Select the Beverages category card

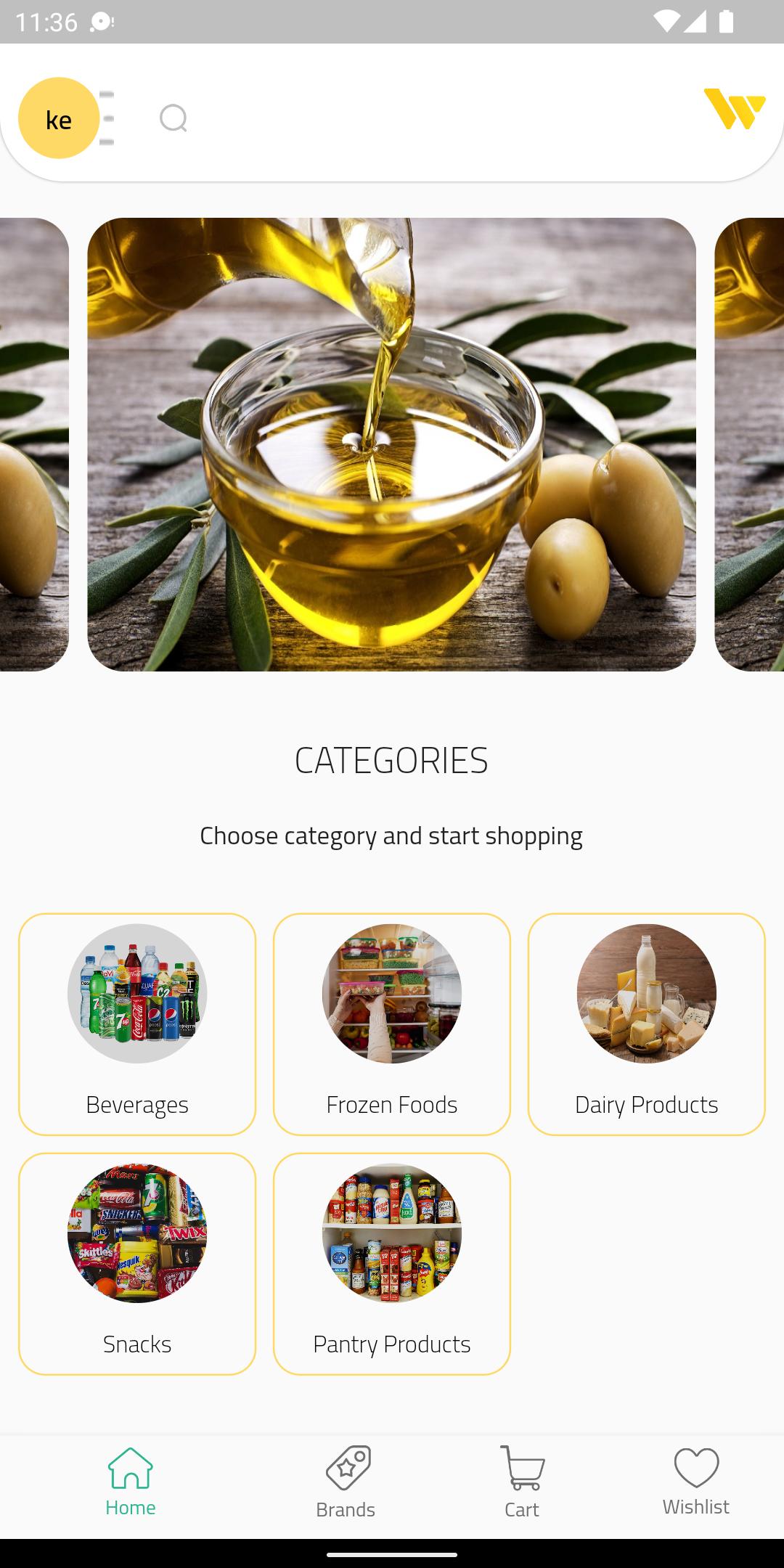137,1024
